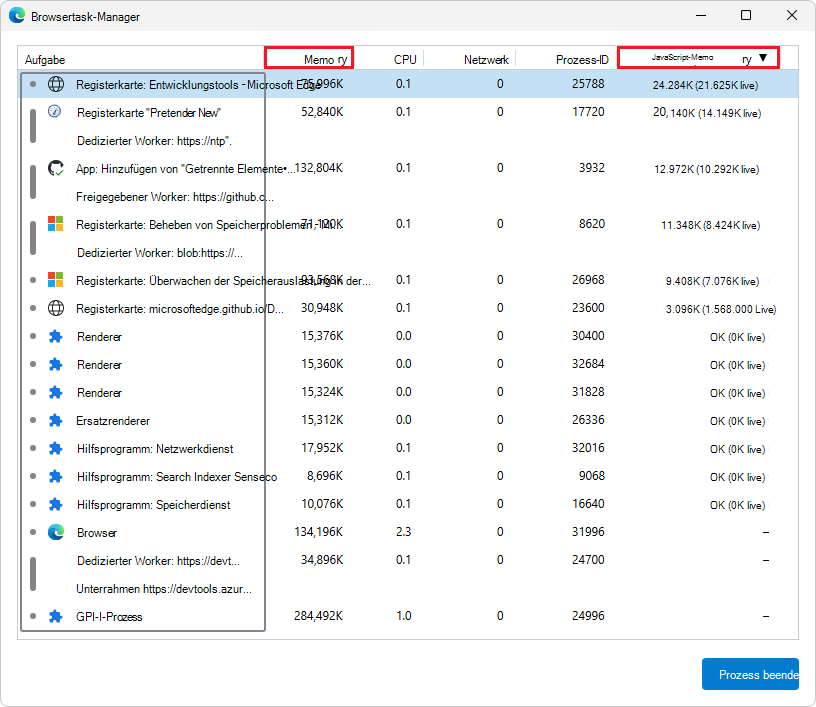The width and height of the screenshot is (816, 707).
Task: Select the Hilfsprogramm: Speicherdienst row
Action: coord(153,505)
